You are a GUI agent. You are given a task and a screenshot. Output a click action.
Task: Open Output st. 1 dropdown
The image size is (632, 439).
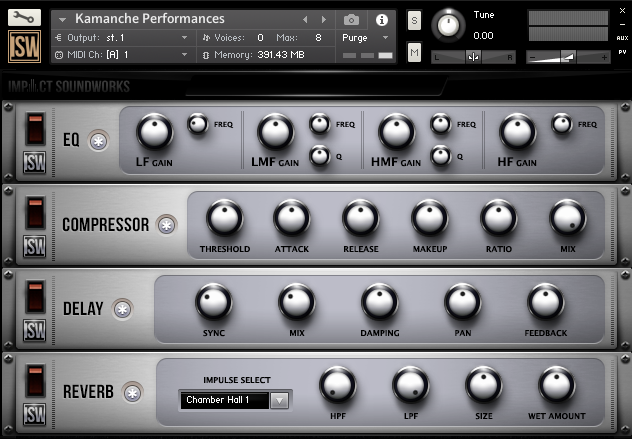pyautogui.click(x=184, y=38)
